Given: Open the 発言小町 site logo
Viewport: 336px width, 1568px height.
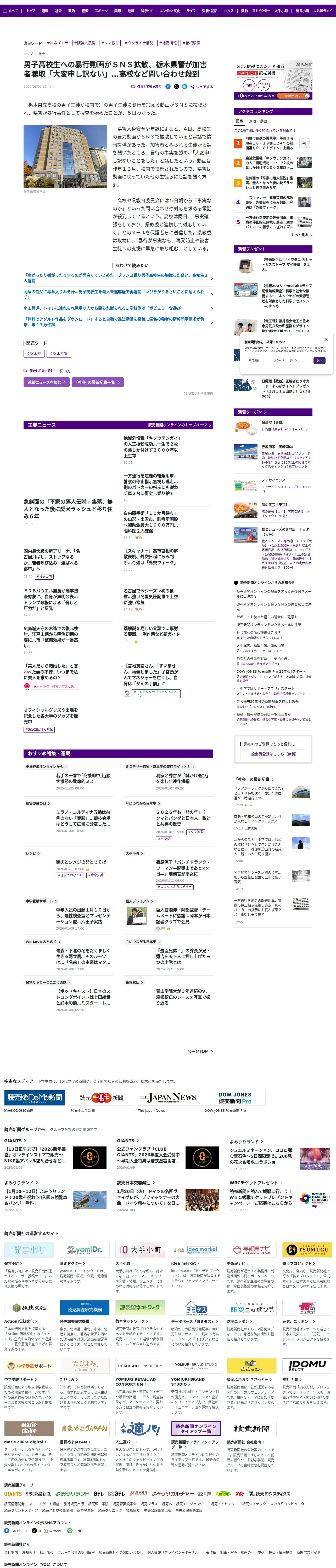Looking at the screenshot, I should pos(29,1250).
